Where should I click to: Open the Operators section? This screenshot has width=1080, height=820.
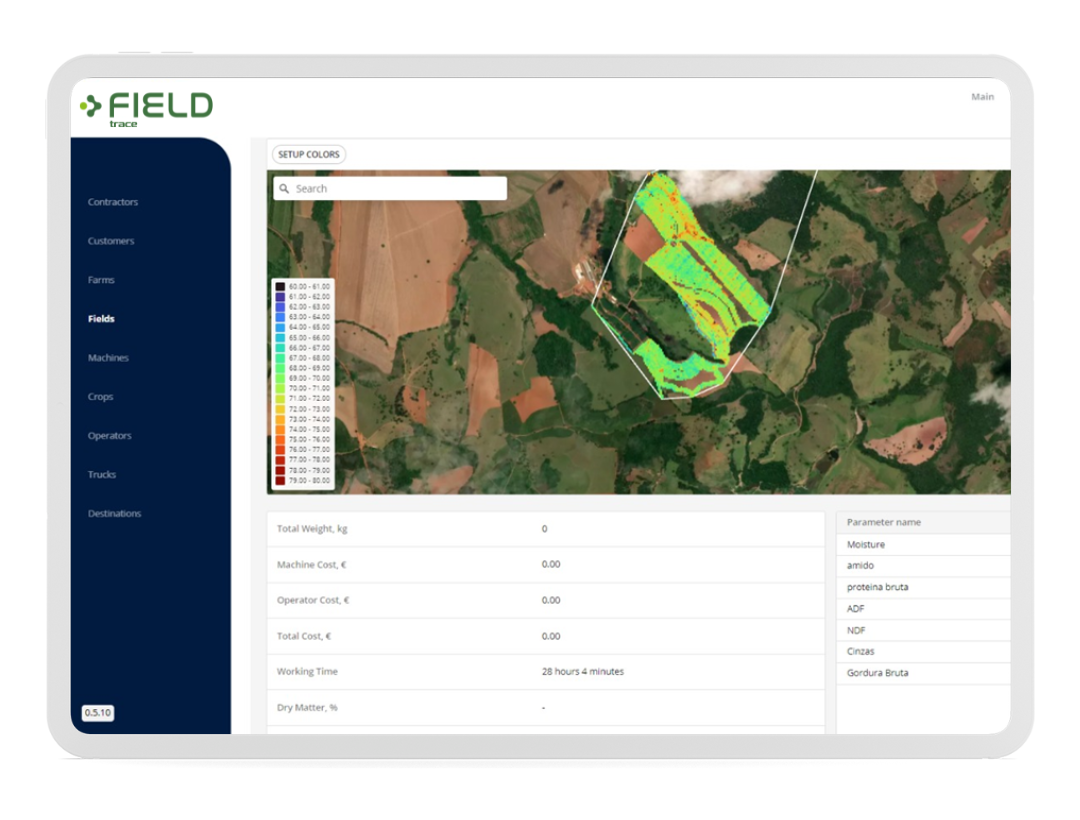(109, 436)
